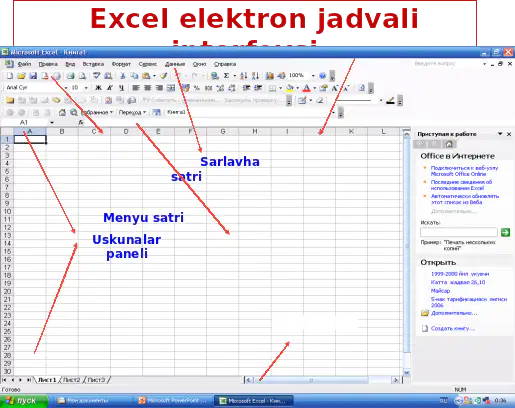Expand the Name Box dropdown beside A1
The height and width of the screenshot is (408, 515).
pos(52,122)
